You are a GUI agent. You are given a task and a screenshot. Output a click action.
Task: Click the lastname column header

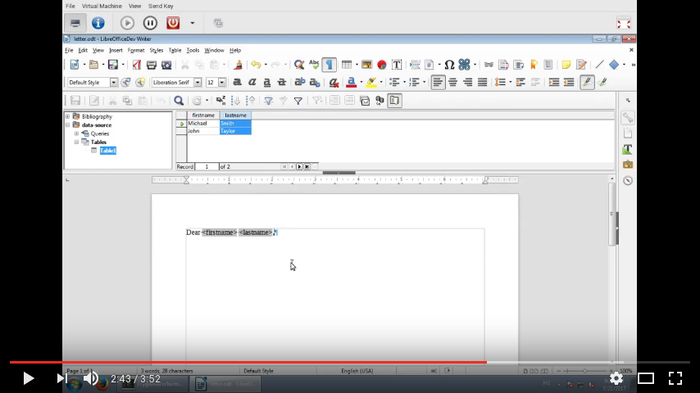coord(235,115)
